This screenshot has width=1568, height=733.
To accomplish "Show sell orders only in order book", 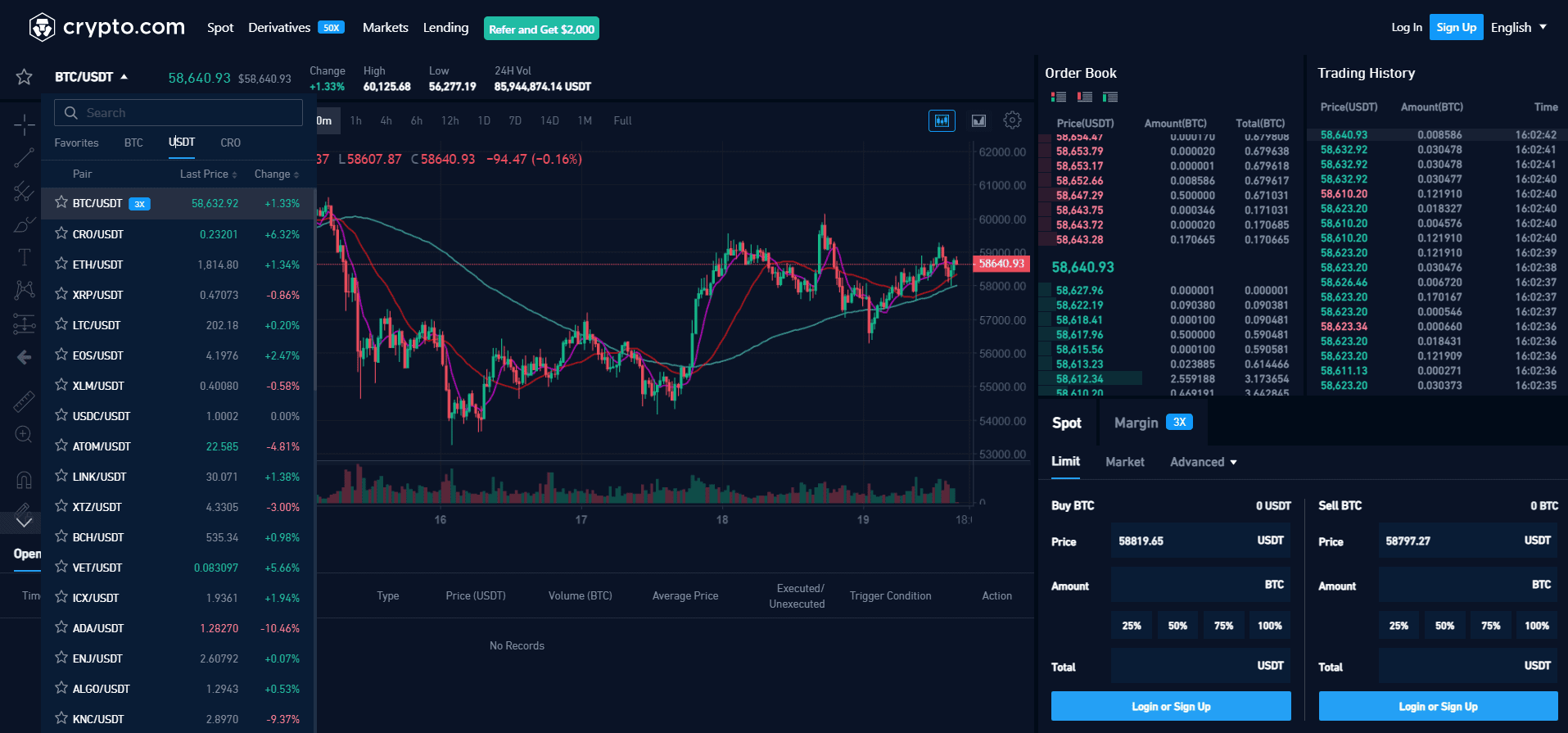I will click(x=1084, y=97).
